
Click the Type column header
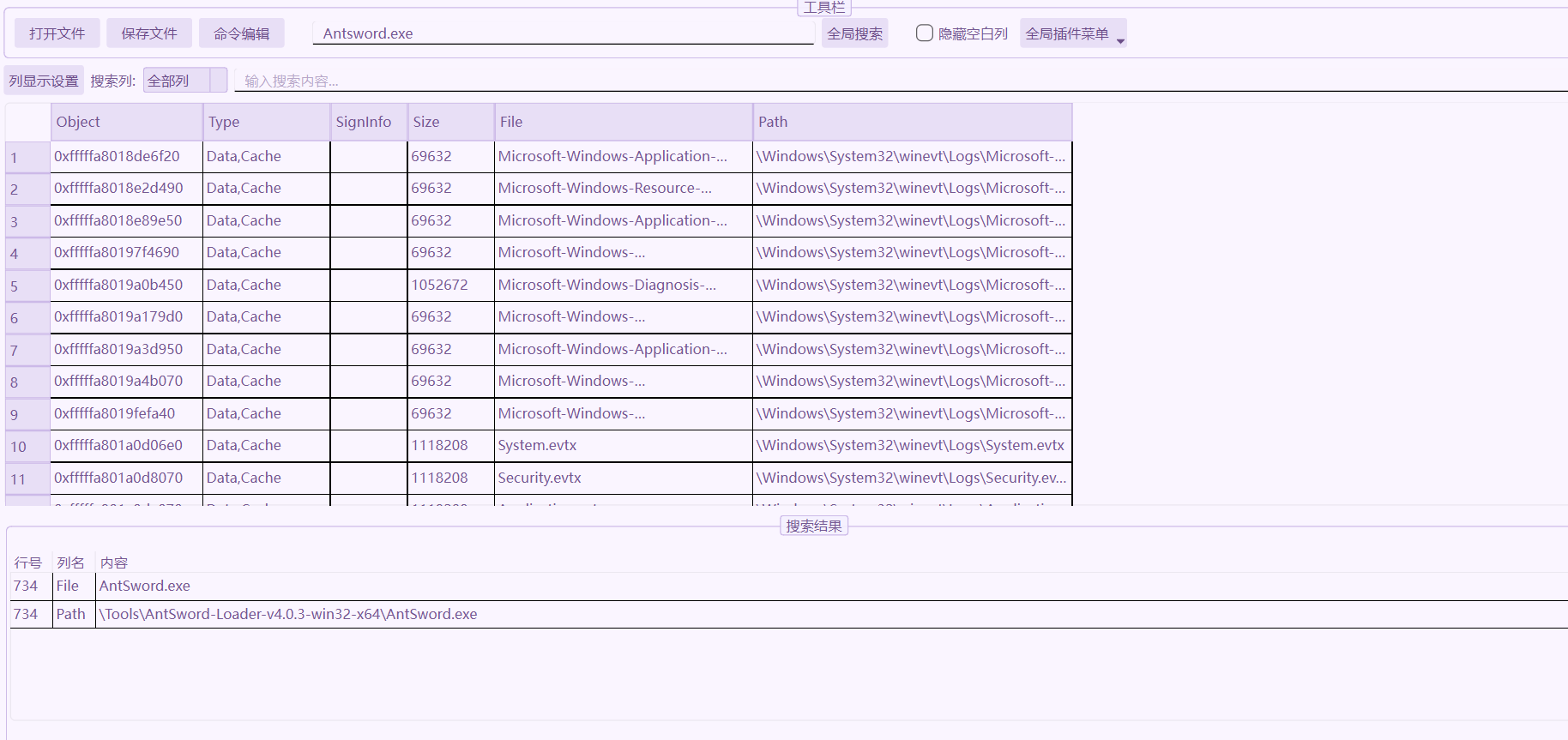pos(267,122)
